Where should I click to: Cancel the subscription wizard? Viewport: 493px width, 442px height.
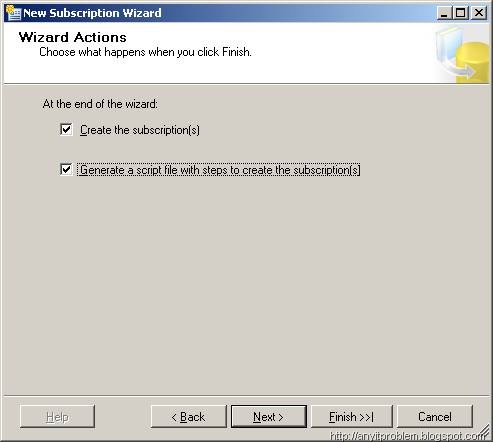435,417
